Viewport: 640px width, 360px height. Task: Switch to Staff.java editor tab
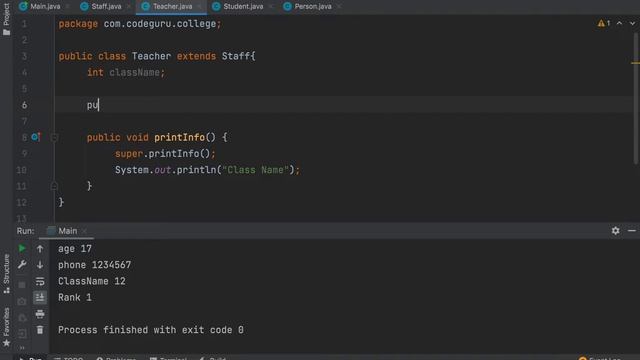(x=105, y=7)
